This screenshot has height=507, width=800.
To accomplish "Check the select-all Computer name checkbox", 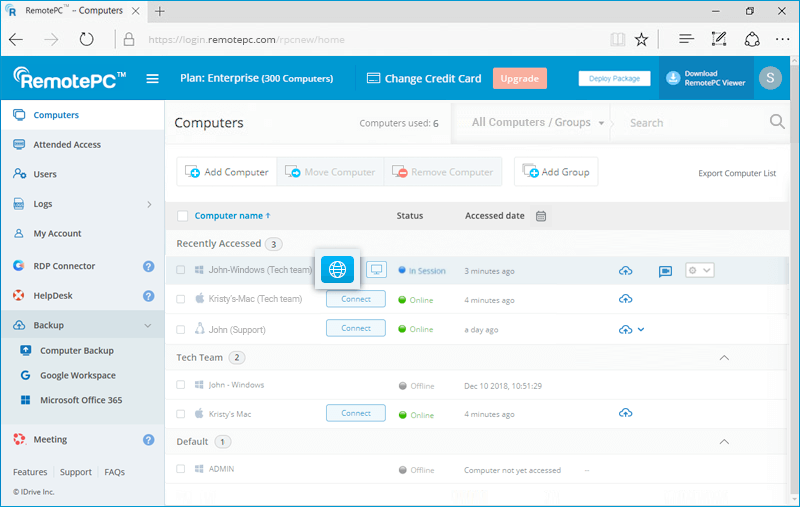I will [x=182, y=216].
